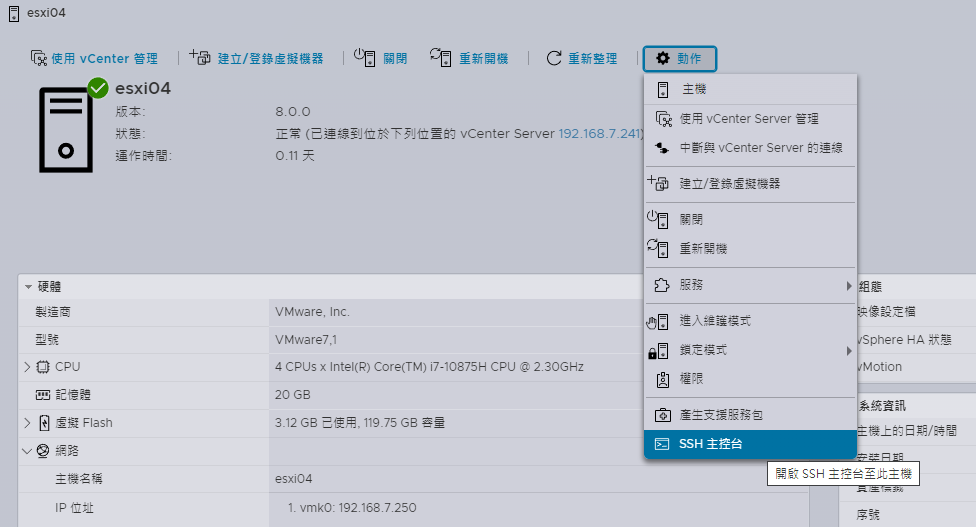The width and height of the screenshot is (976, 527).
Task: Choose 產生支援服務包 menu entry
Action: click(x=750, y=414)
